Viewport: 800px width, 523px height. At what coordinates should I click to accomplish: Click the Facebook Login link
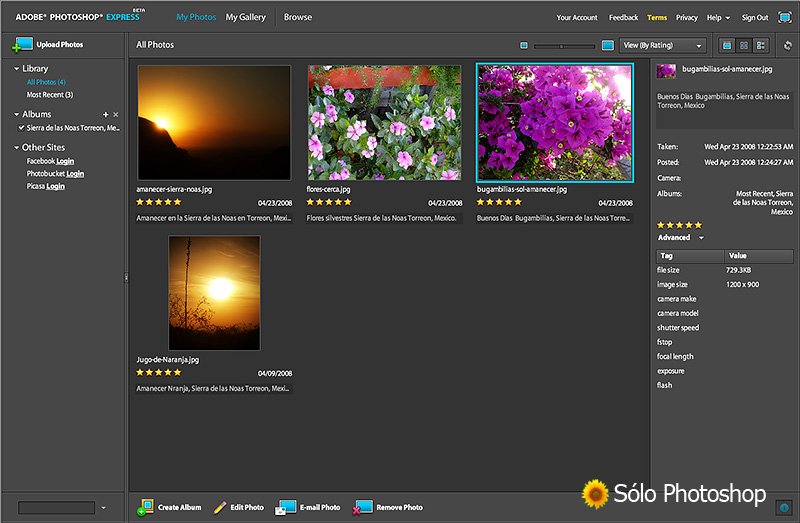click(x=65, y=161)
